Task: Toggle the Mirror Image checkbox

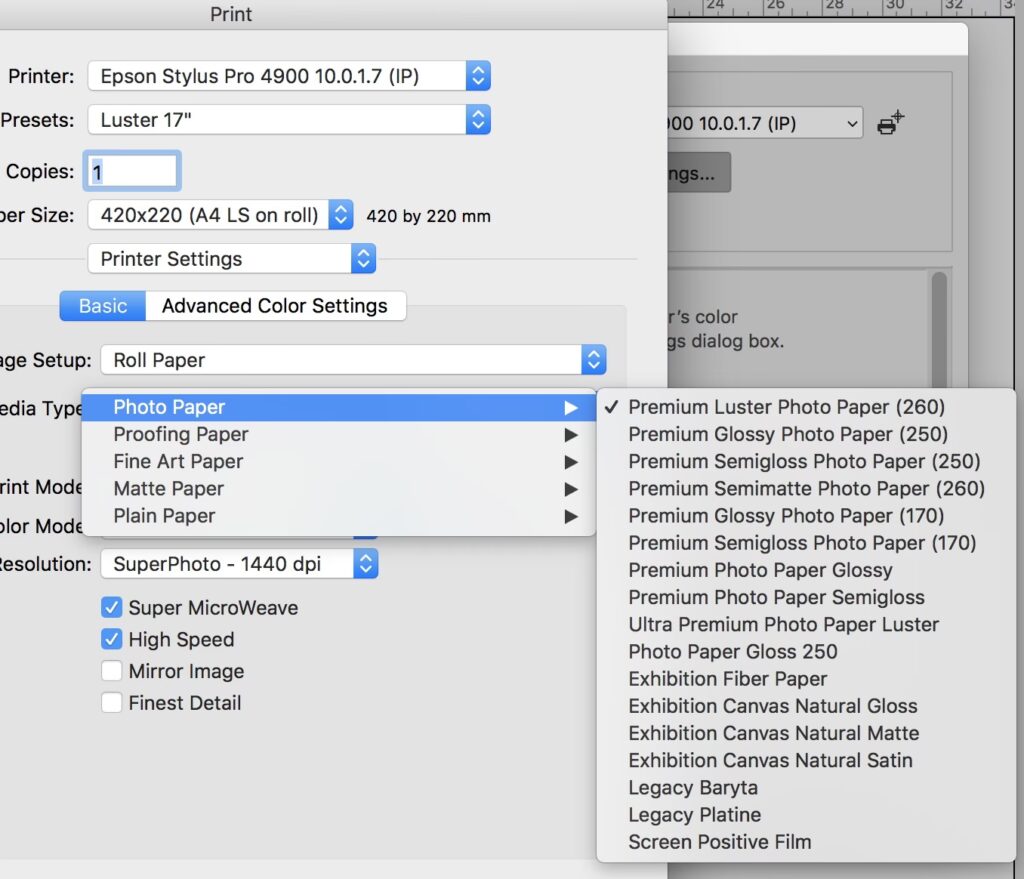Action: pyautogui.click(x=112, y=671)
